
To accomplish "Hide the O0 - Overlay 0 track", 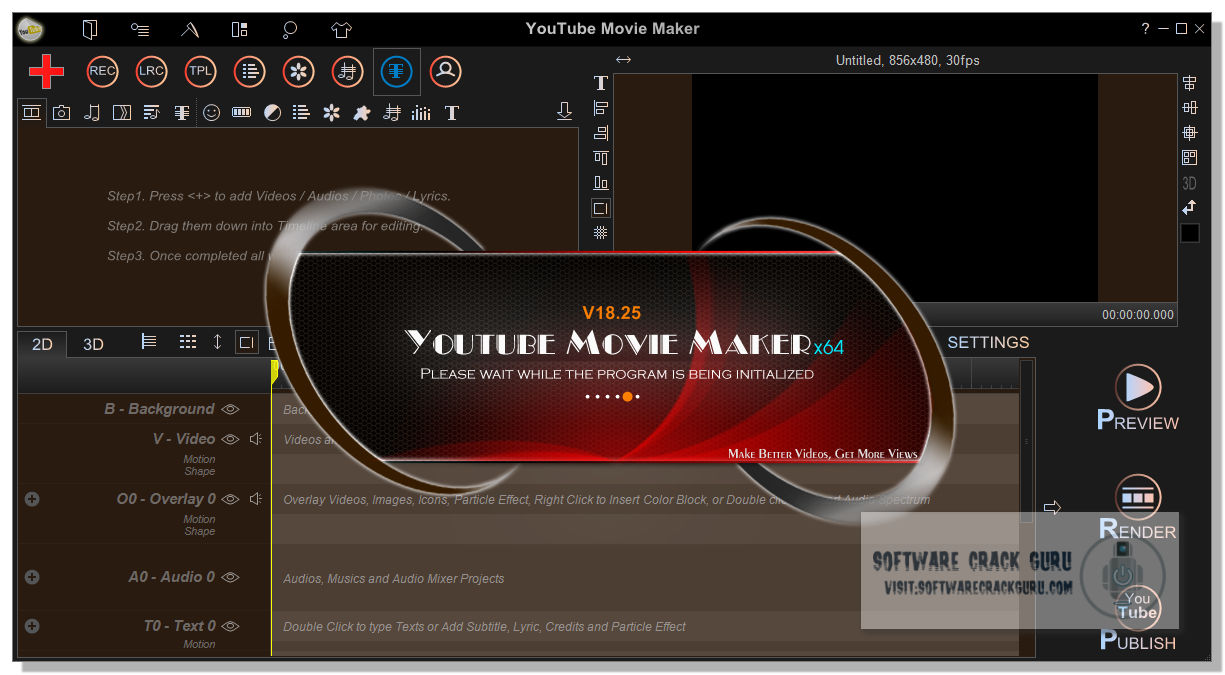I will pos(231,499).
